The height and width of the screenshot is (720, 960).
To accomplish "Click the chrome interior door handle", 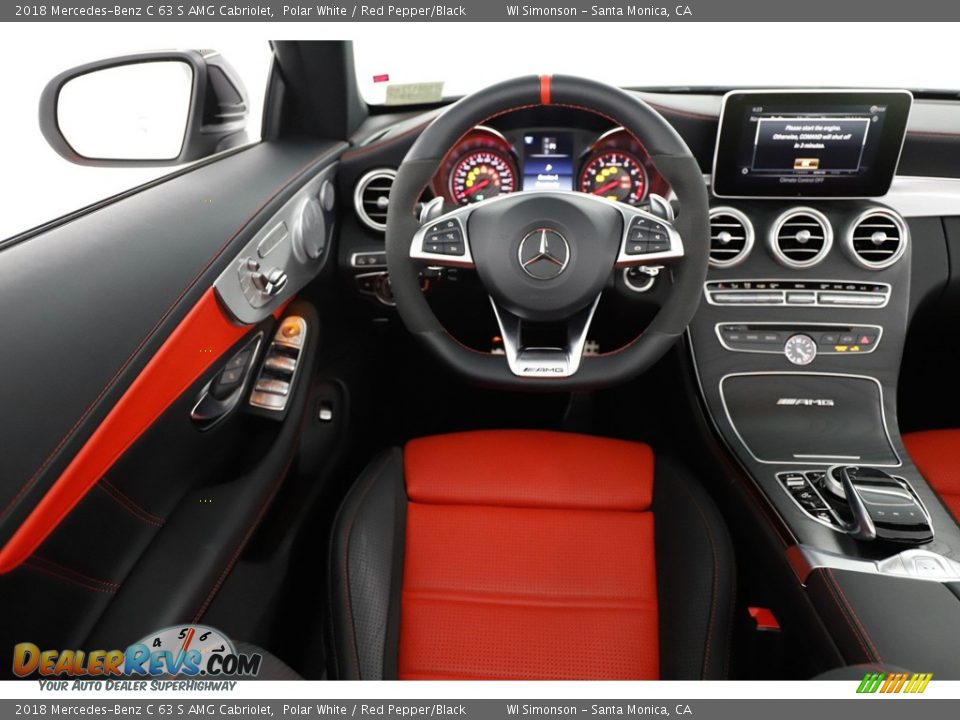I will [227, 380].
